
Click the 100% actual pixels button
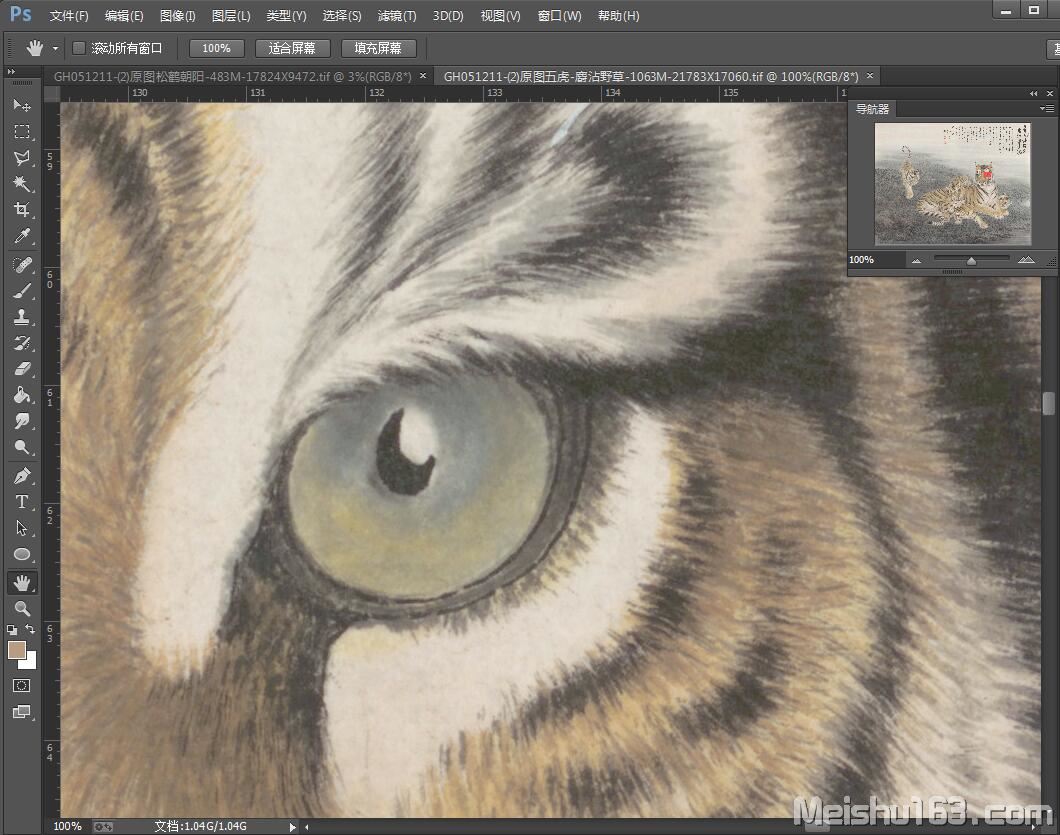(216, 48)
